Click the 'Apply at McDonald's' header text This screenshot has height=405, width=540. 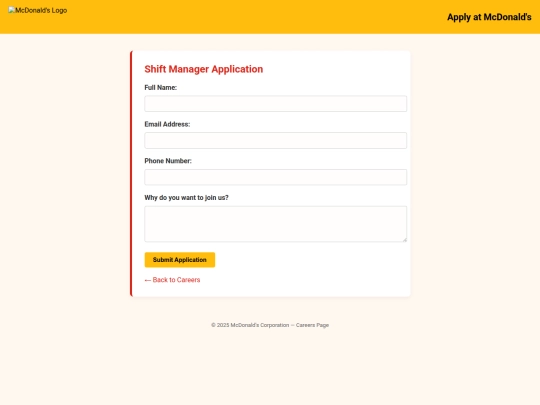tap(489, 17)
